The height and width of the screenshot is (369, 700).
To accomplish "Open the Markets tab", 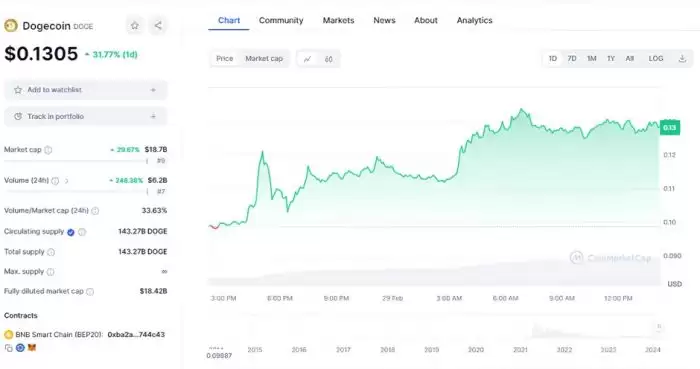I will 338,21.
